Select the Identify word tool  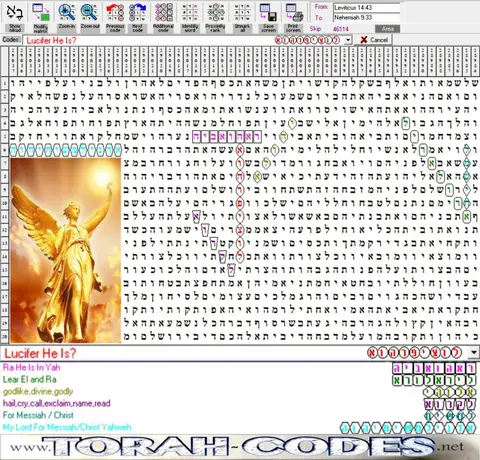[190, 12]
